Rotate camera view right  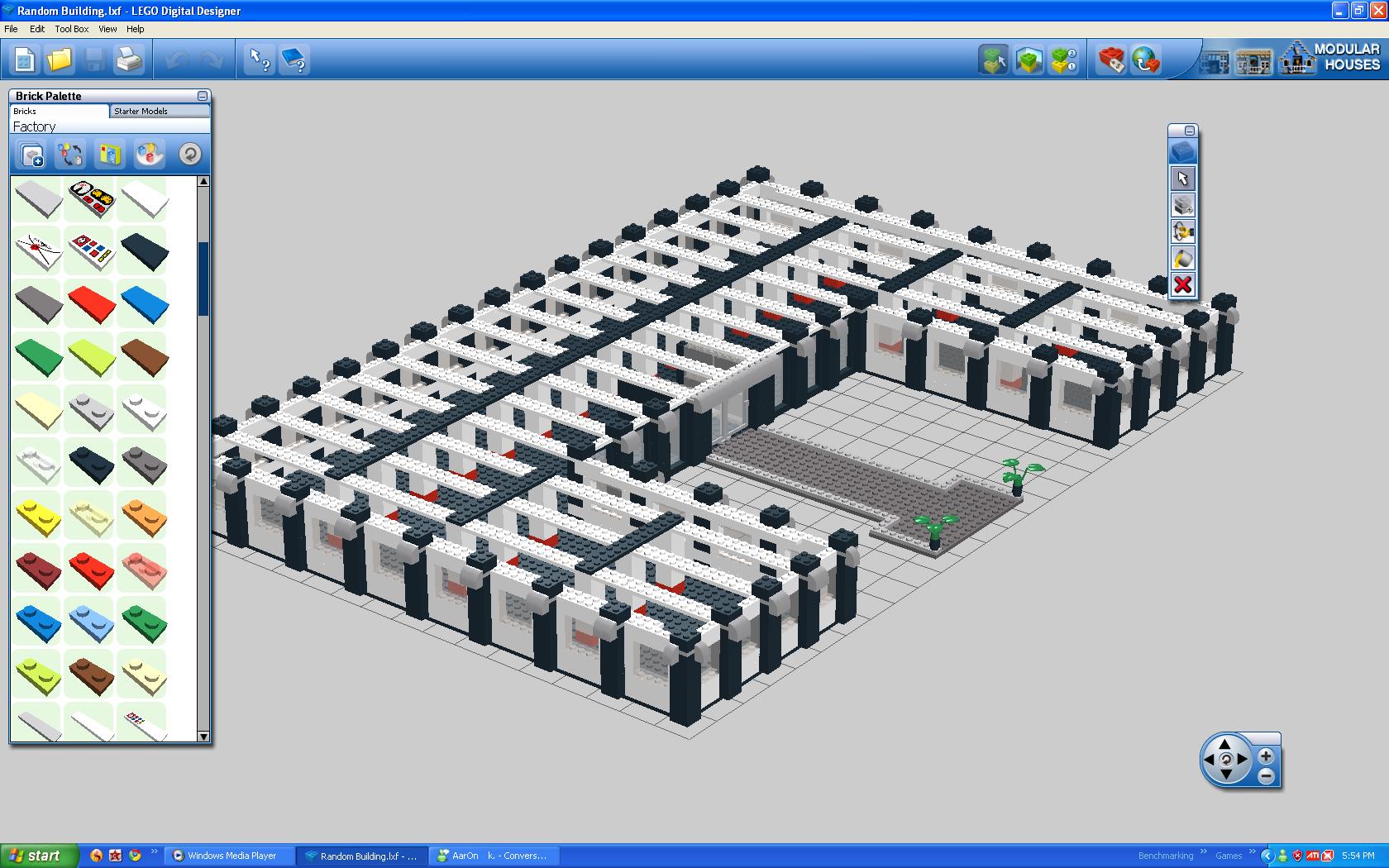(1242, 760)
